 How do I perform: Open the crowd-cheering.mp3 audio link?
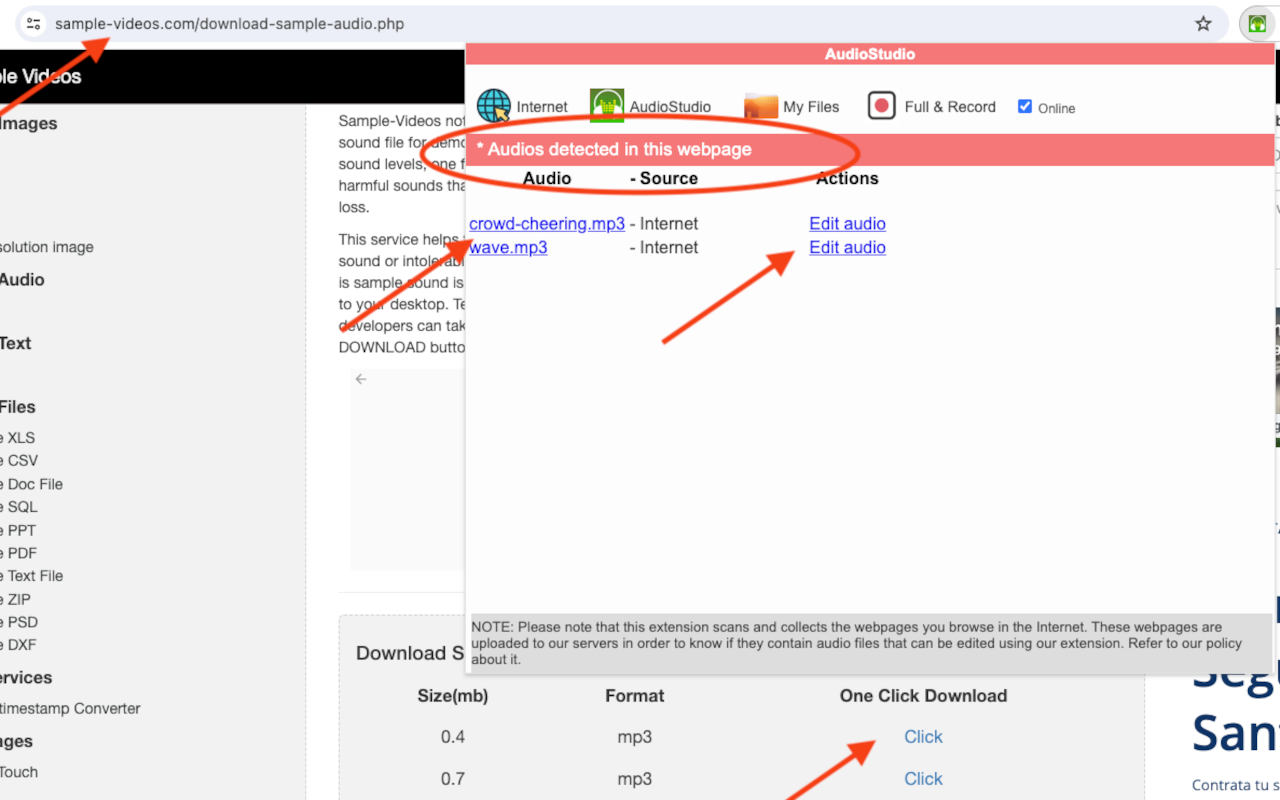tap(547, 224)
